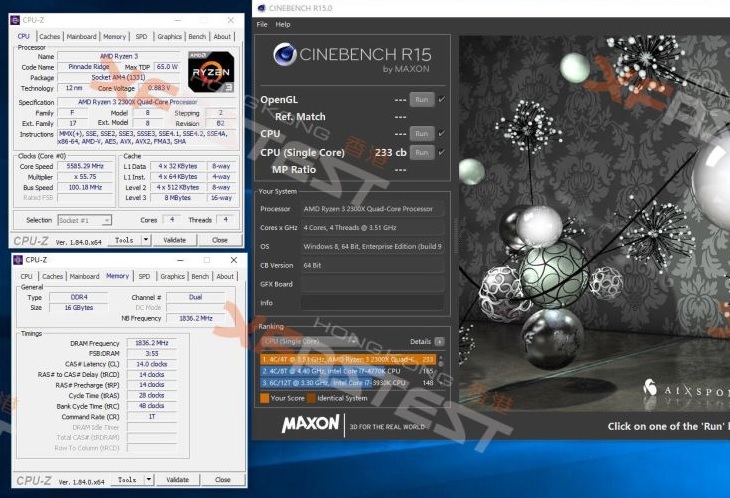Click the rendered scene preview image
The image size is (730, 498).
(595, 223)
